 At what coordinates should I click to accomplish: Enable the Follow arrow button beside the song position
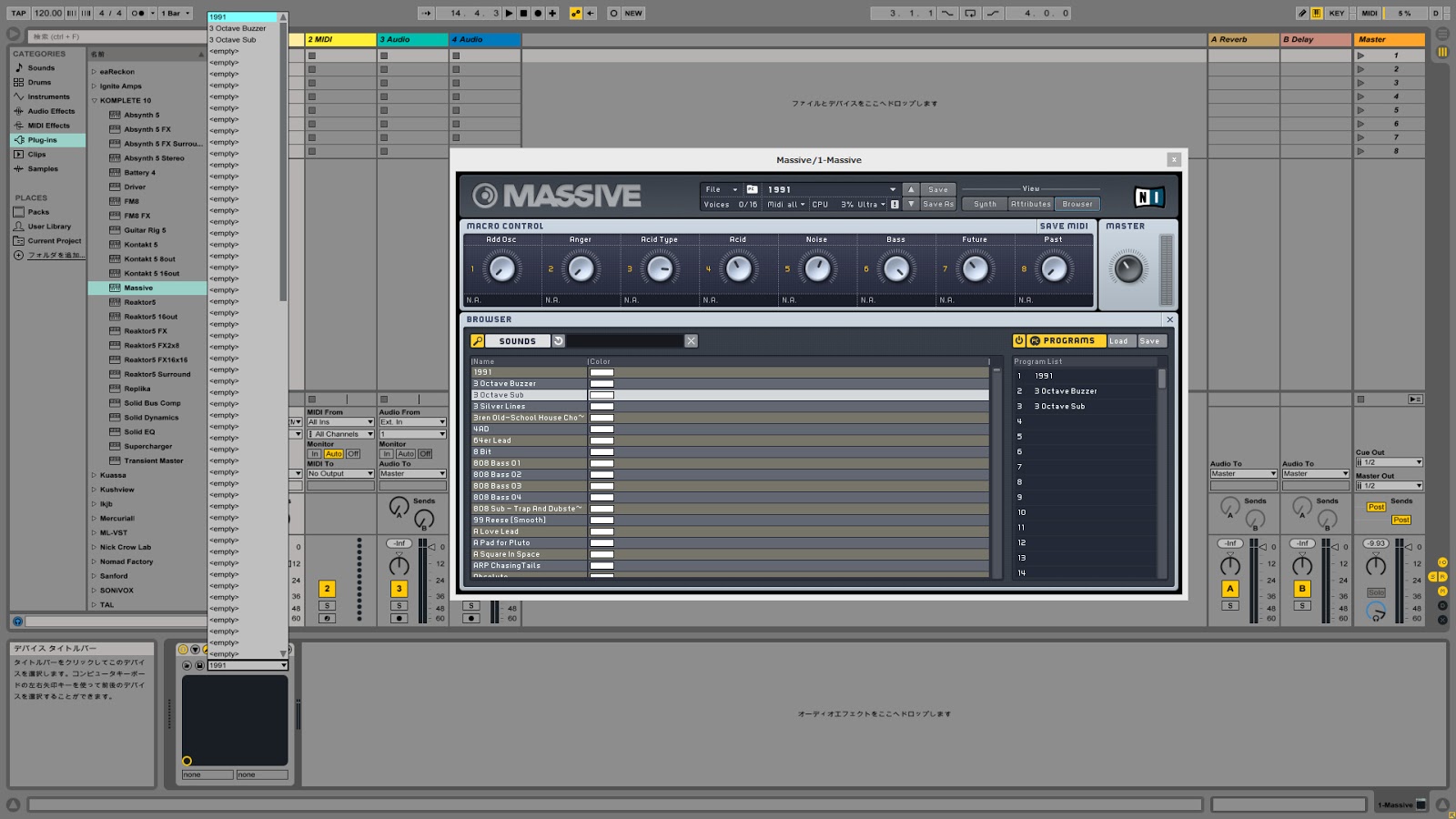pyautogui.click(x=427, y=13)
